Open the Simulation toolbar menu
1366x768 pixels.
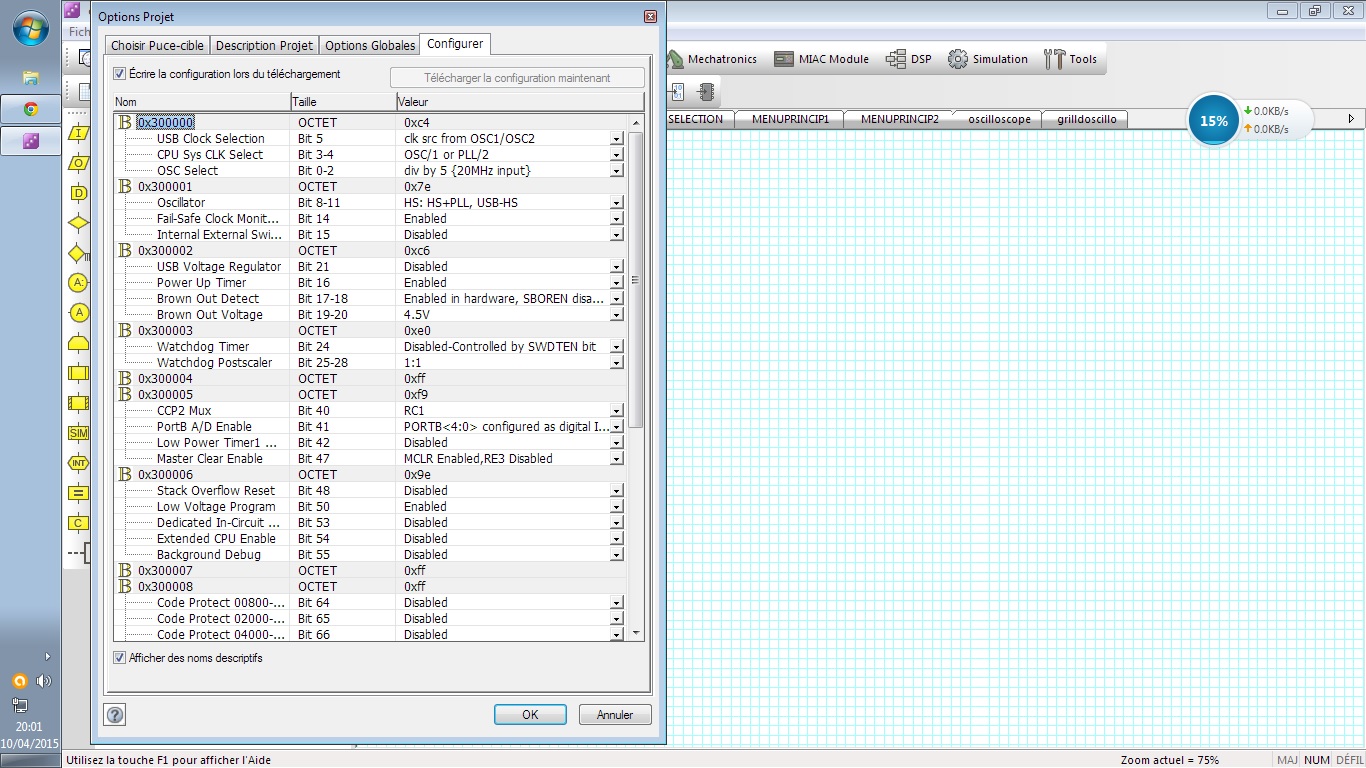pos(988,59)
